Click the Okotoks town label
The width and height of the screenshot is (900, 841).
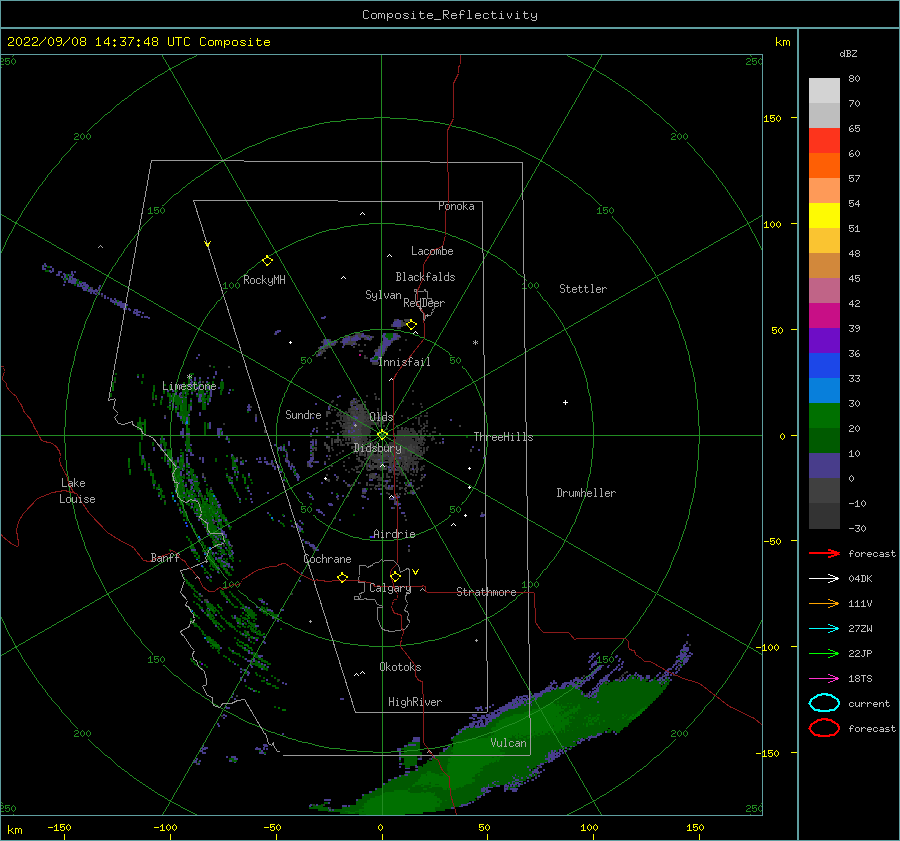400,667
